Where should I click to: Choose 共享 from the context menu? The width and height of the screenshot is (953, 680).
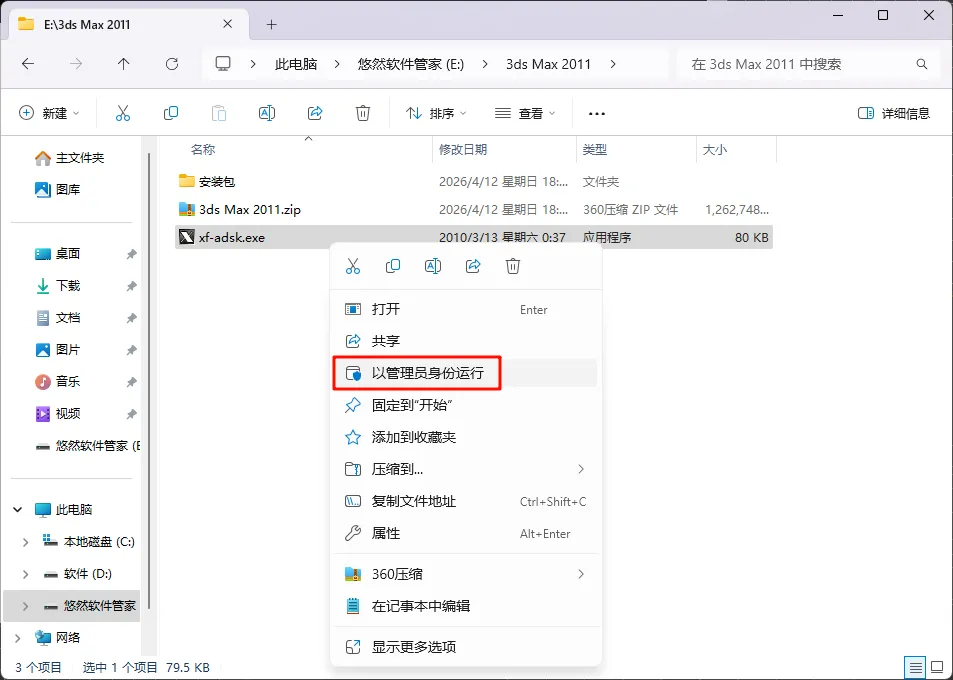click(x=466, y=341)
